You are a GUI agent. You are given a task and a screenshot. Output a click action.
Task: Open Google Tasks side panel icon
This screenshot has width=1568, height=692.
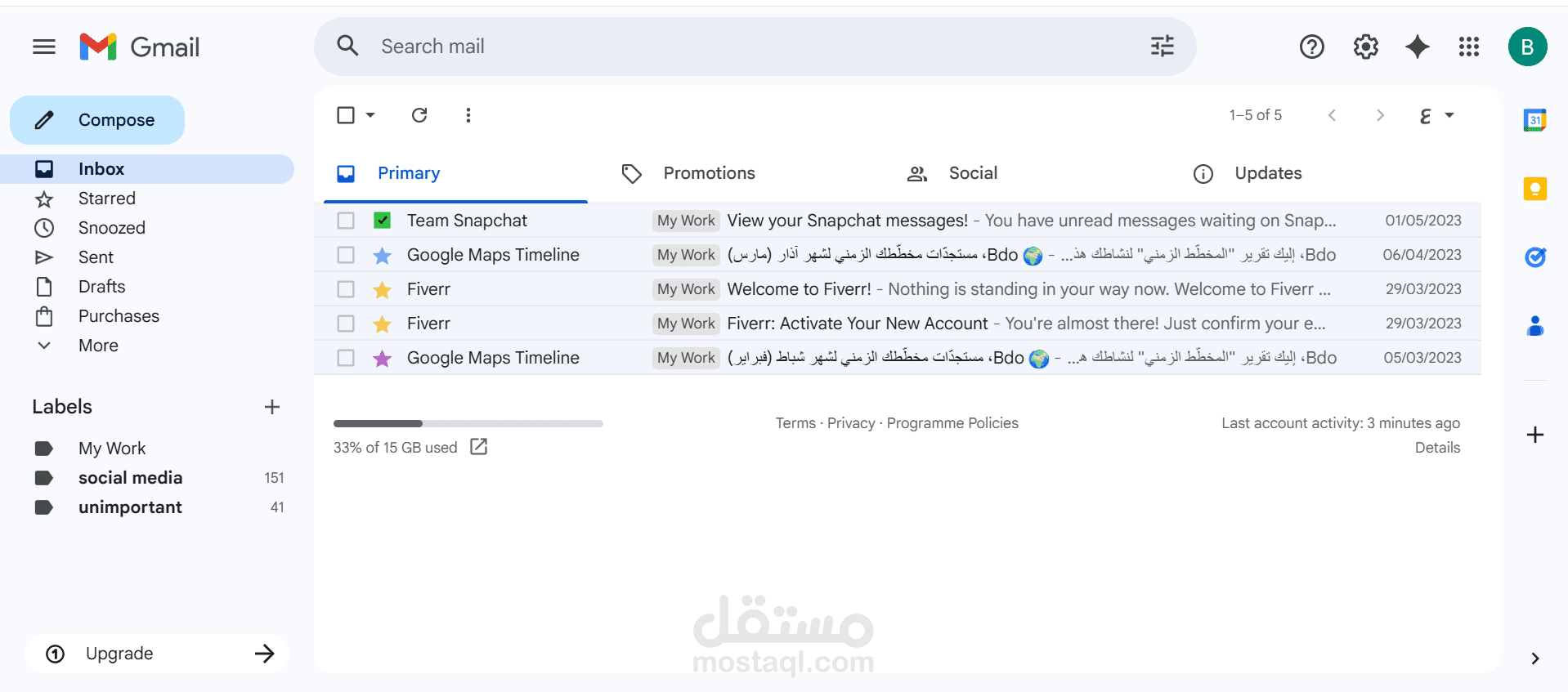point(1535,257)
